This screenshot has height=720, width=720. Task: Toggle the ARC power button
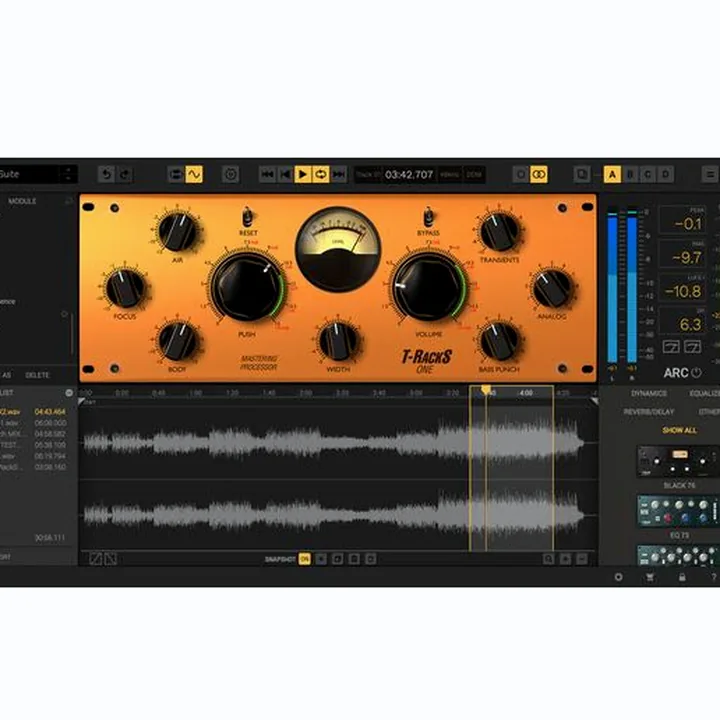[697, 373]
